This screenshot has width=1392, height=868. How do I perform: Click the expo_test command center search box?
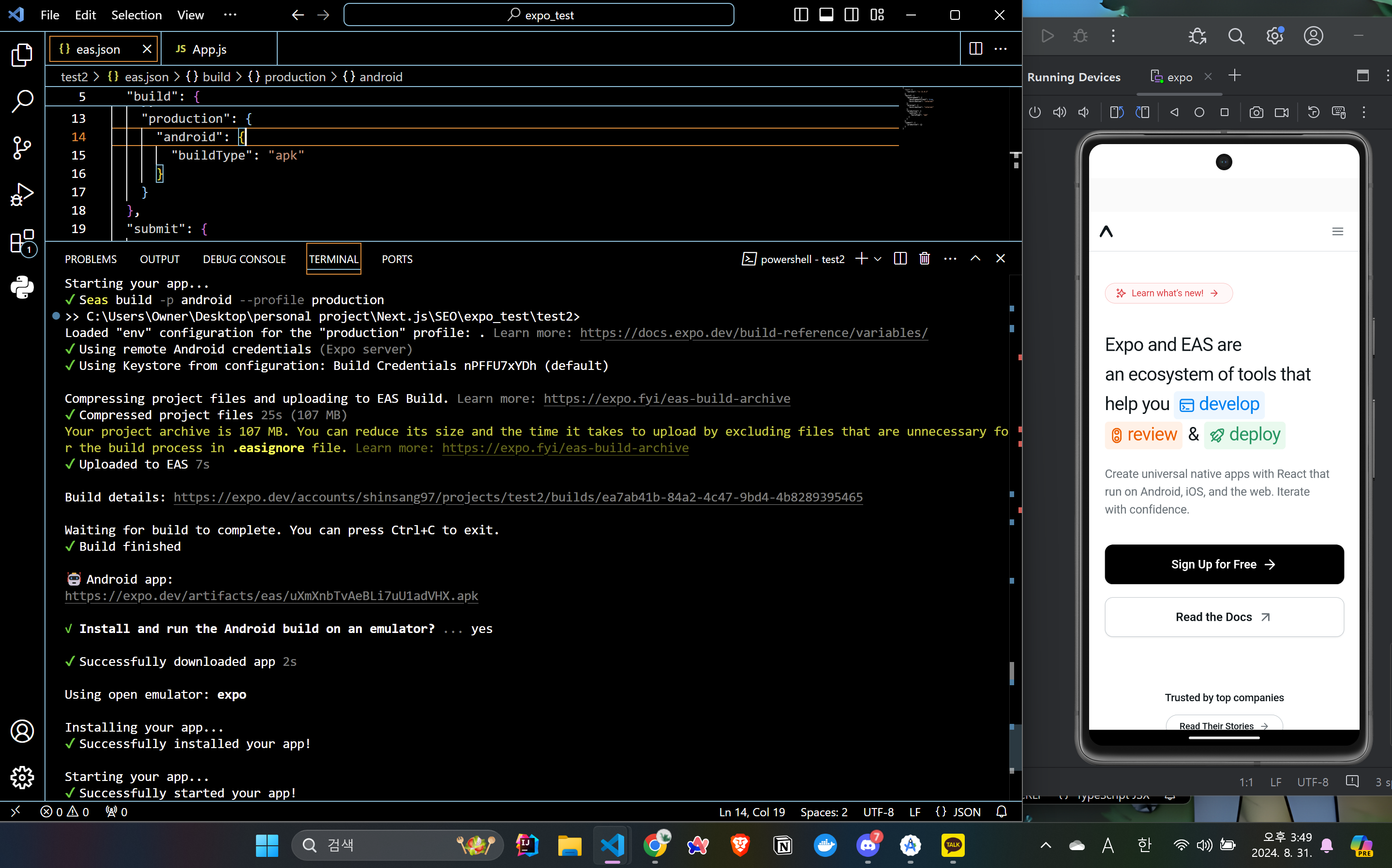539,15
